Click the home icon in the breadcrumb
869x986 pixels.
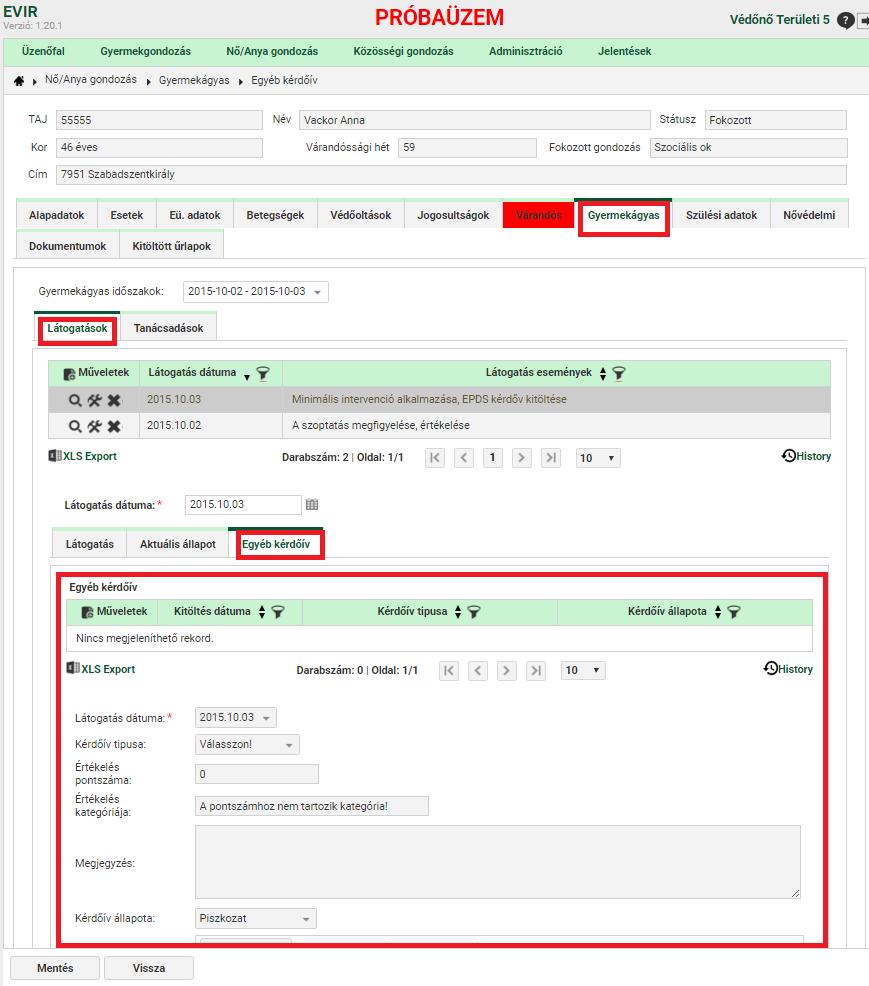click(19, 80)
